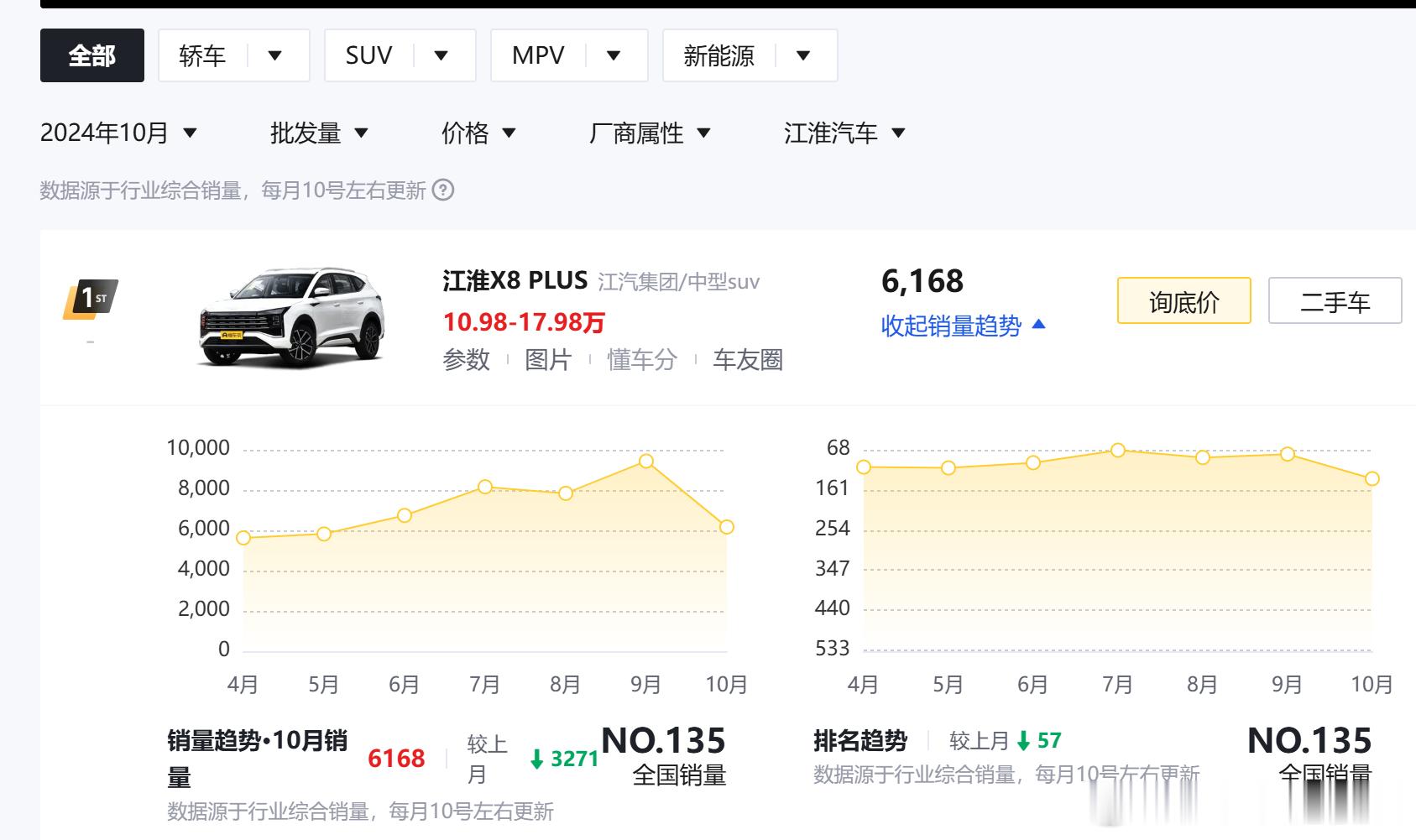Click the 5月 data point on ranking chart
This screenshot has height=840, width=1416.
coord(948,468)
